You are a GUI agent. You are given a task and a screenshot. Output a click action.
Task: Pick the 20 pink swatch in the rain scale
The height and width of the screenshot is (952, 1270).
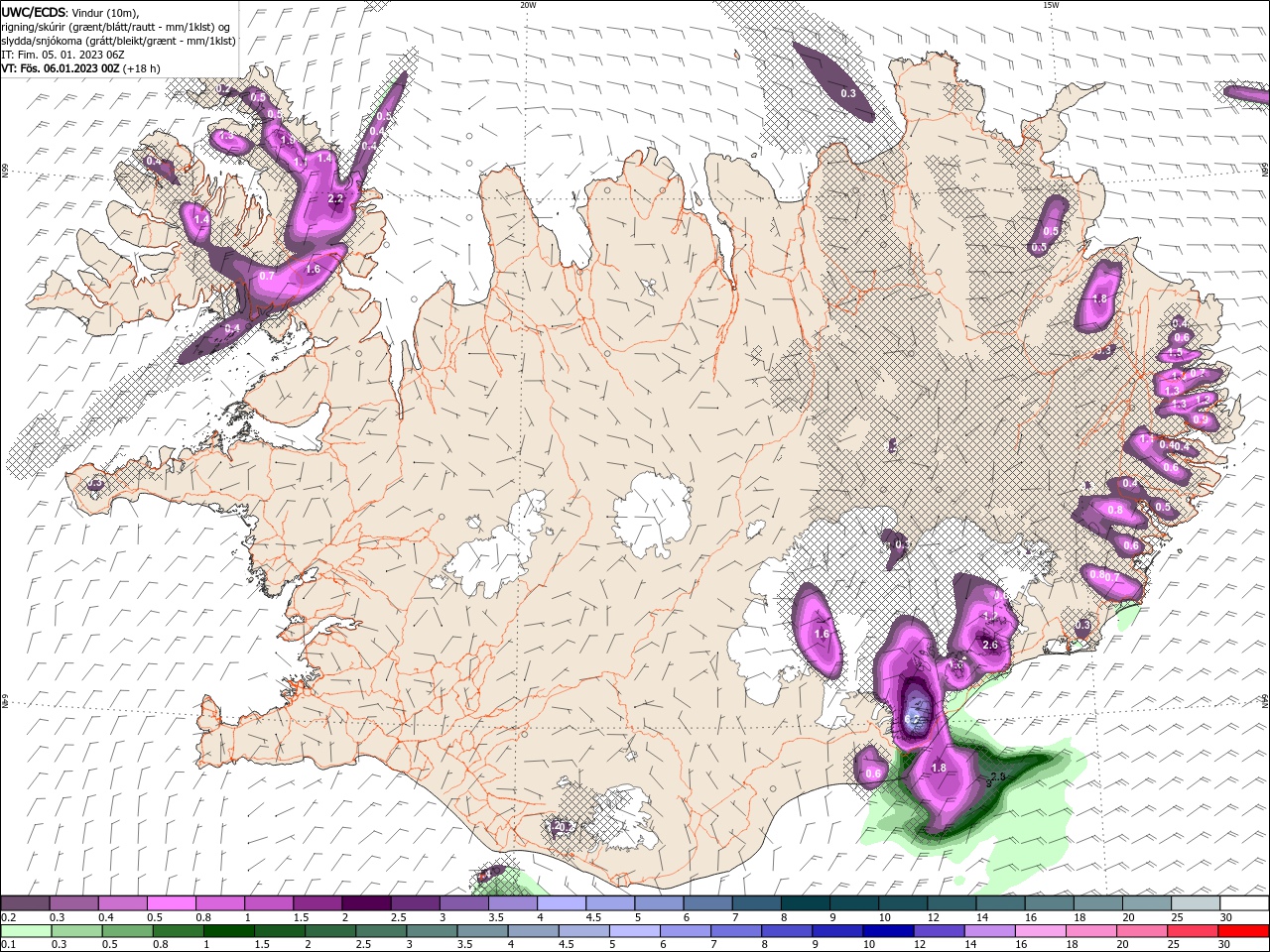(x=1141, y=931)
